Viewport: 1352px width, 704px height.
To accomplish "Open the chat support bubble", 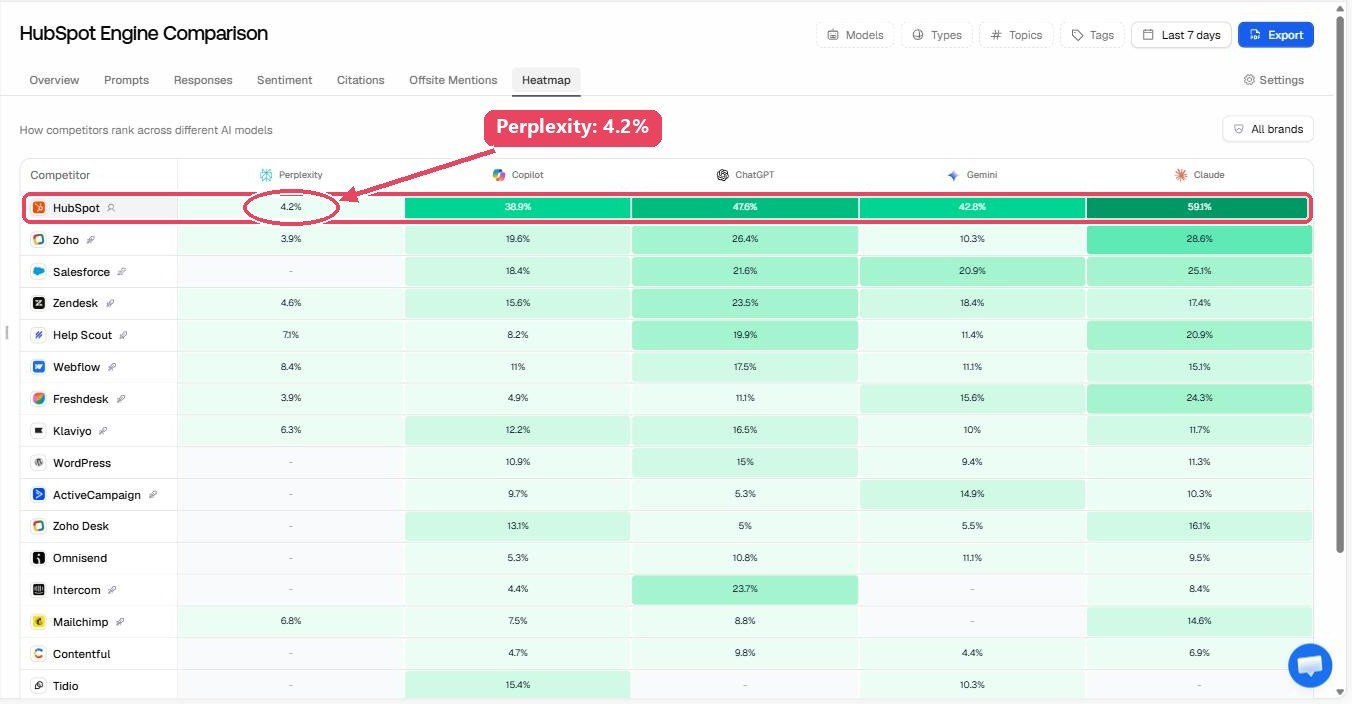I will 1310,665.
